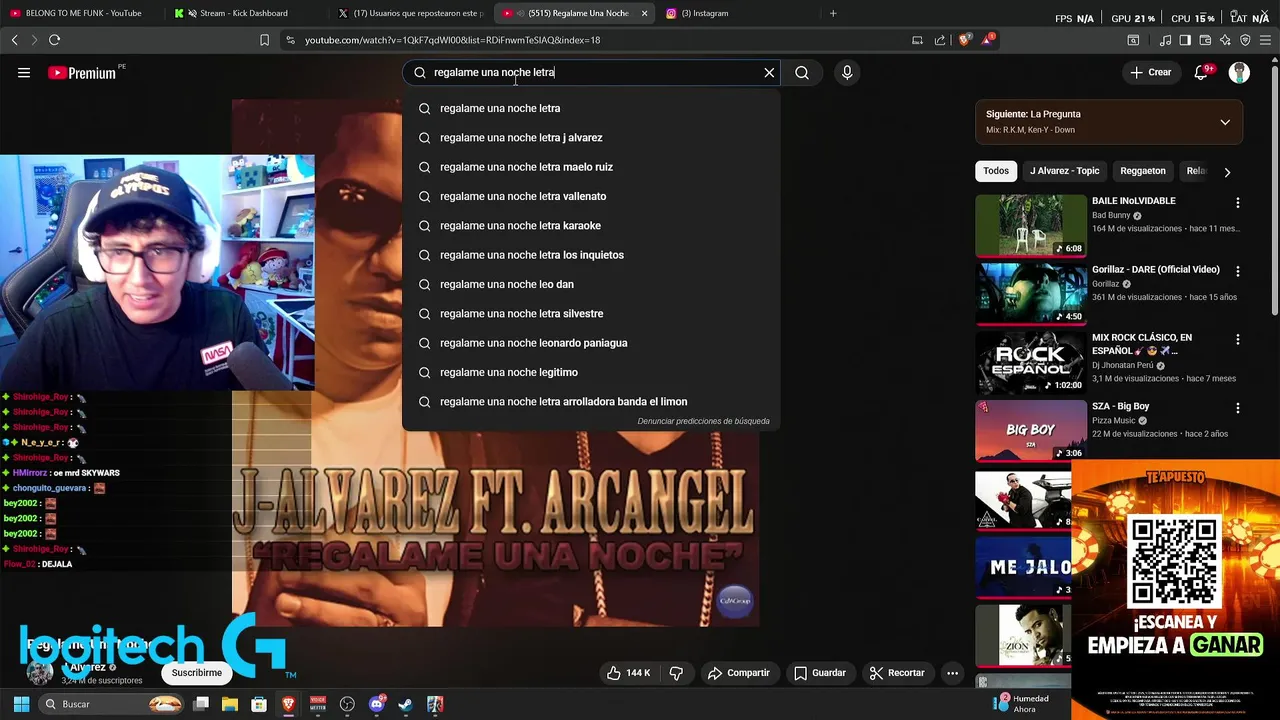Start voice search with the microphone
This screenshot has height=720, width=1280.
tap(847, 72)
